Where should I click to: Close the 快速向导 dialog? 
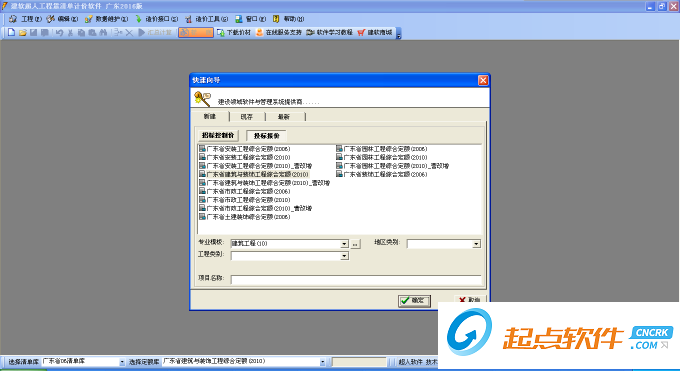(x=483, y=80)
